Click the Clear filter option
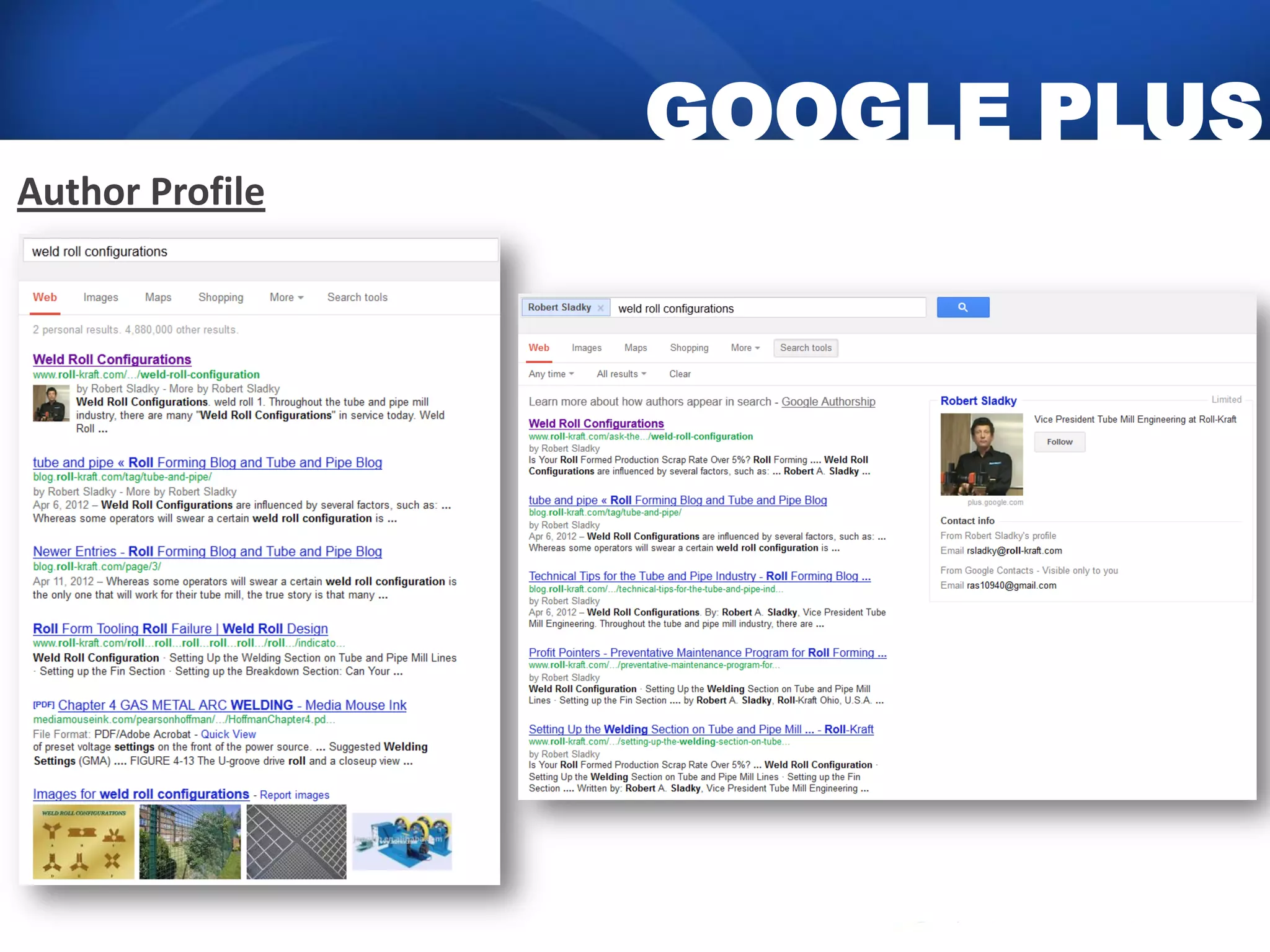The height and width of the screenshot is (952, 1270). click(x=680, y=374)
